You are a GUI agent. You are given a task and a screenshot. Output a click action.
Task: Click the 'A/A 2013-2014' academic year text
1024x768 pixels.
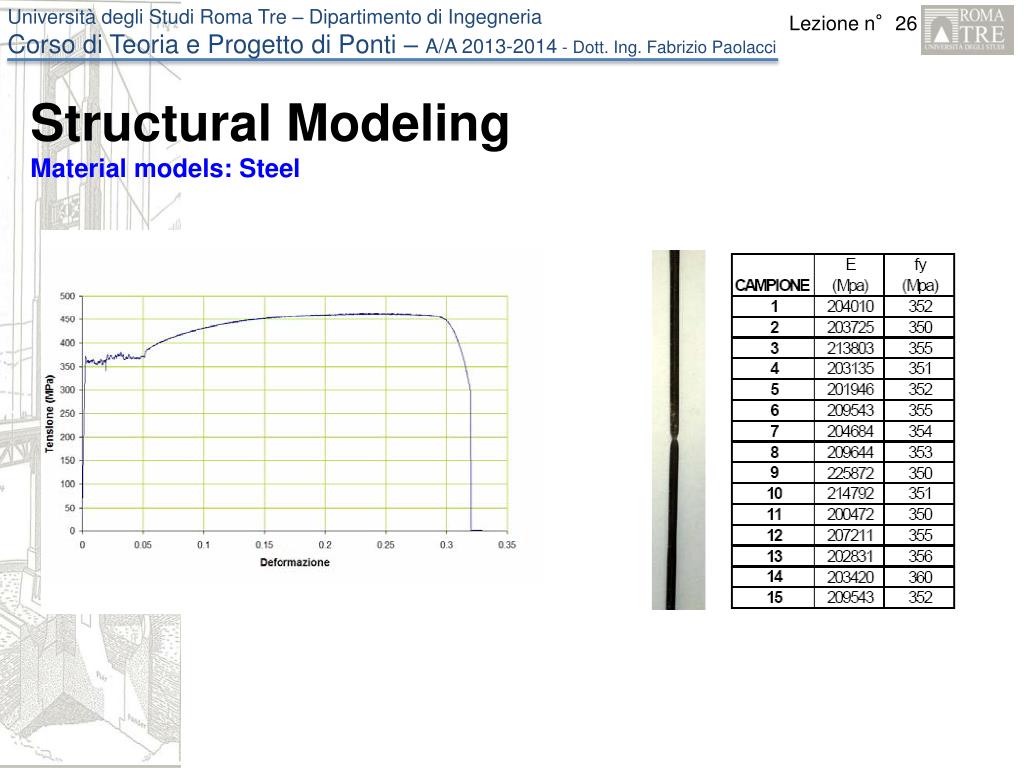coord(491,46)
